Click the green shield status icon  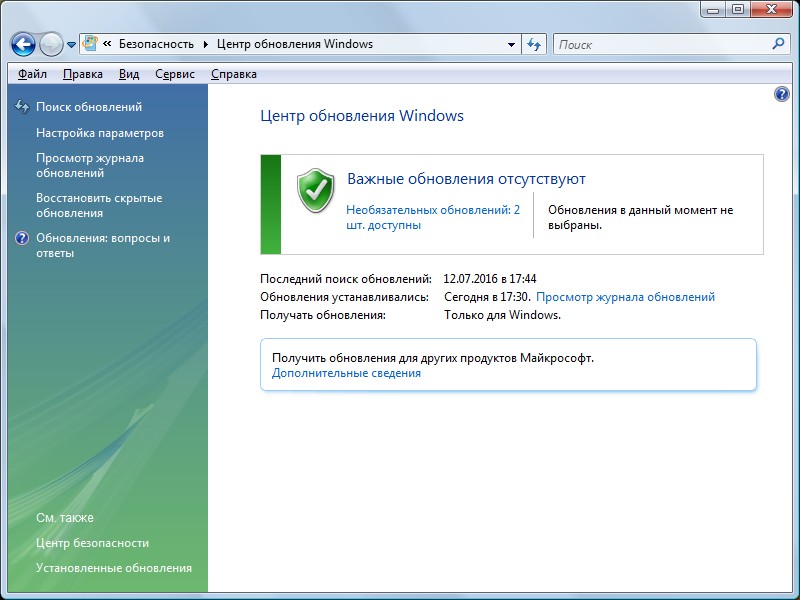(x=315, y=190)
